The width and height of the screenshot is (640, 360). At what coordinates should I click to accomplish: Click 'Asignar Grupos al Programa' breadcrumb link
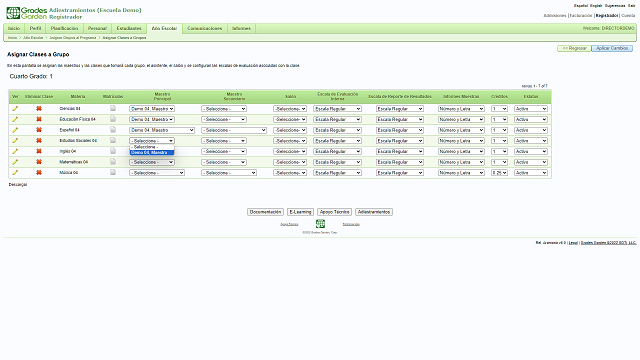pyautogui.click(x=73, y=38)
